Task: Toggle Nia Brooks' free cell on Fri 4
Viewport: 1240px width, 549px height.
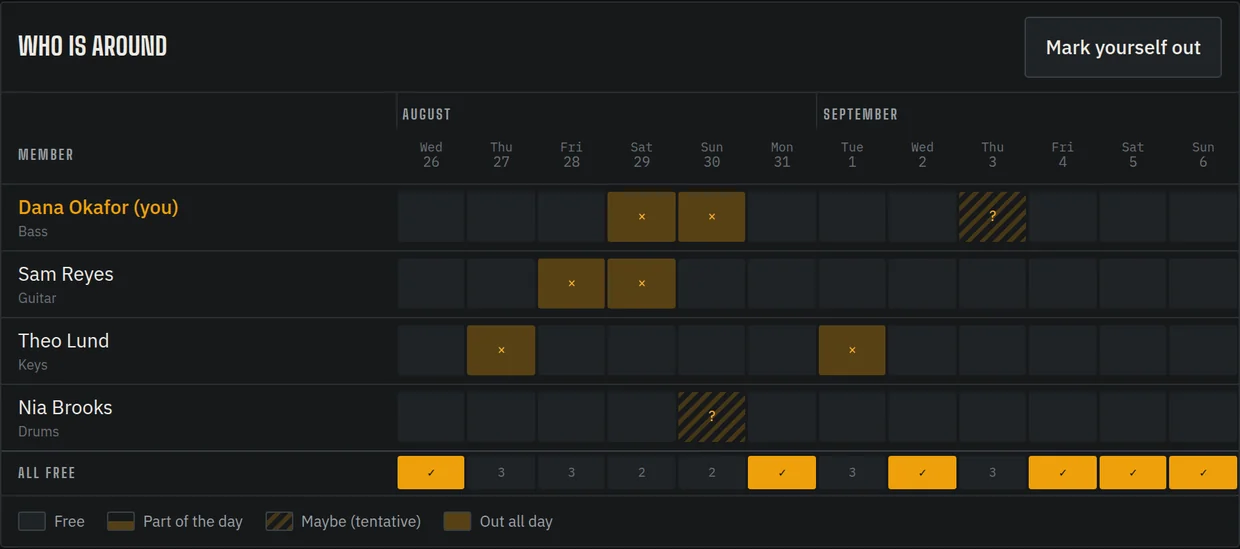Action: [x=1062, y=417]
